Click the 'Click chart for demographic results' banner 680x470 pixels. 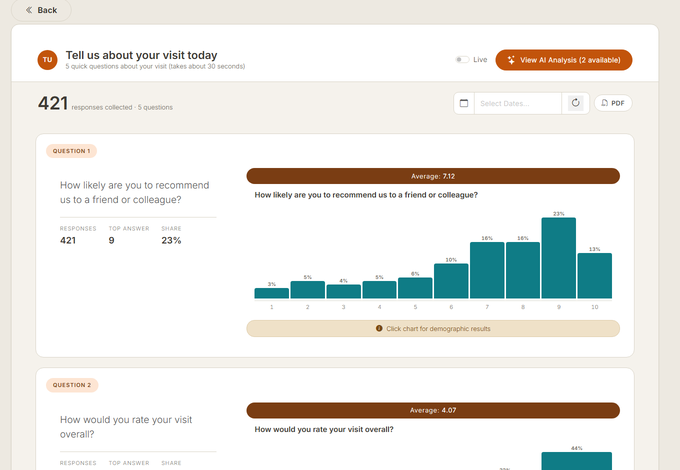tap(433, 329)
